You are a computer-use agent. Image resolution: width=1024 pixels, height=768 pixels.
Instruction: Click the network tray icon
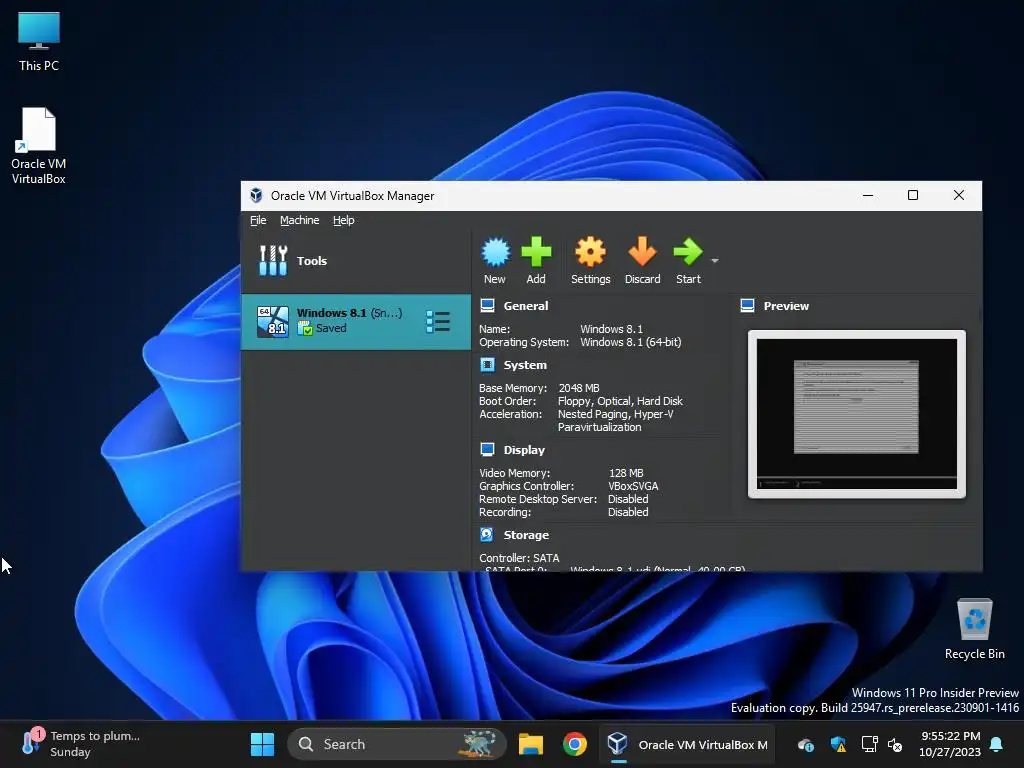point(869,744)
